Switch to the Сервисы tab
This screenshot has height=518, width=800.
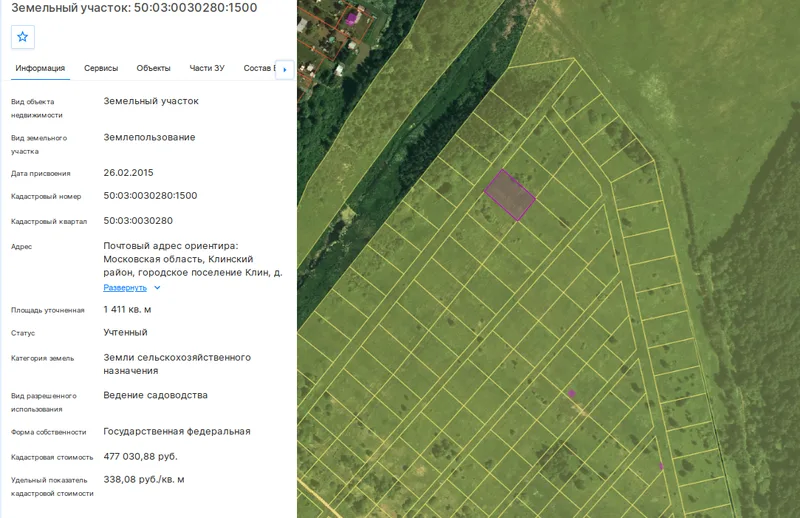pyautogui.click(x=101, y=68)
